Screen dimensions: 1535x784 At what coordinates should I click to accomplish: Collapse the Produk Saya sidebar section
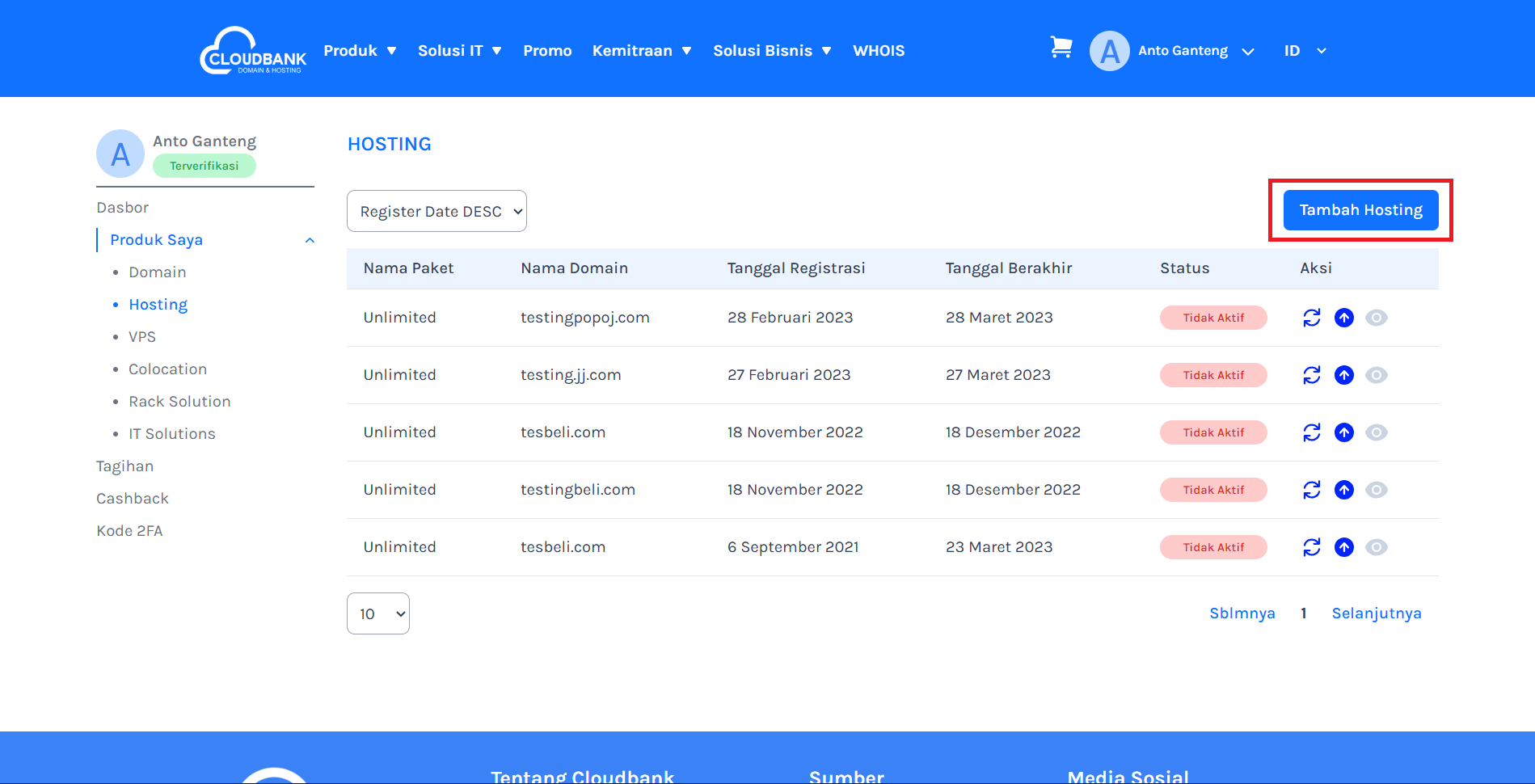click(309, 240)
